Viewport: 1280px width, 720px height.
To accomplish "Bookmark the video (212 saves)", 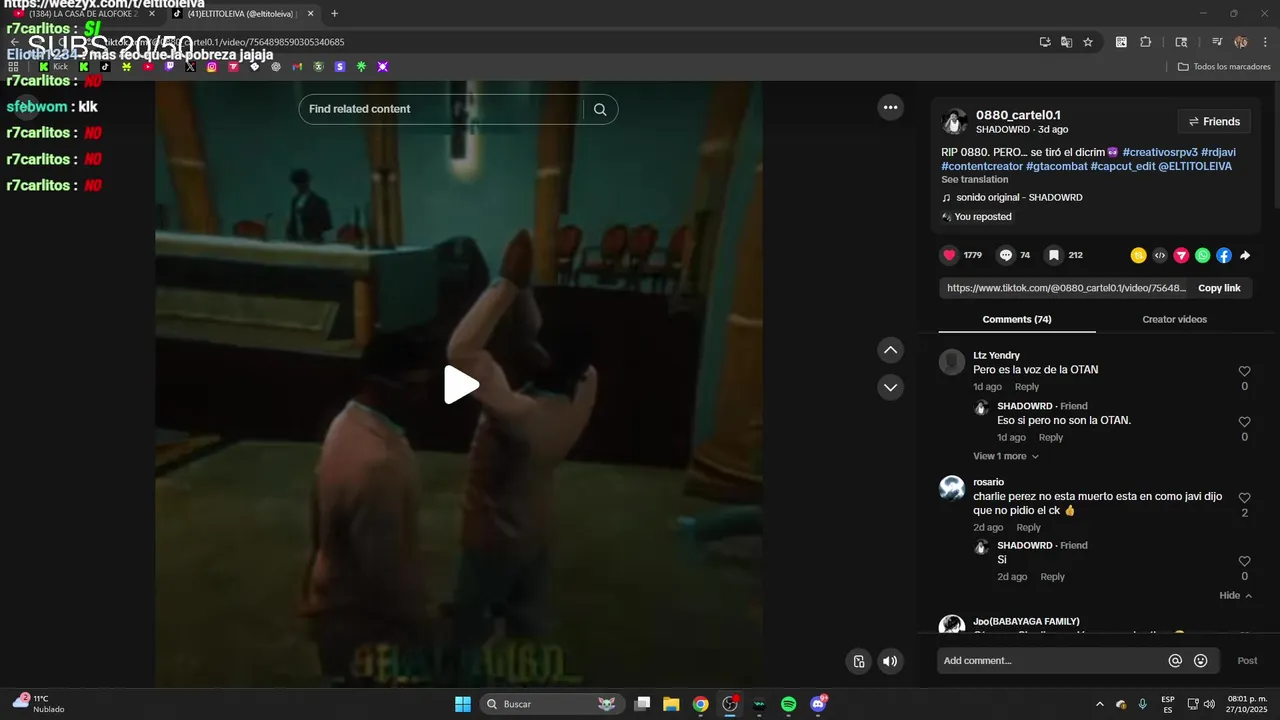I will coord(1053,255).
